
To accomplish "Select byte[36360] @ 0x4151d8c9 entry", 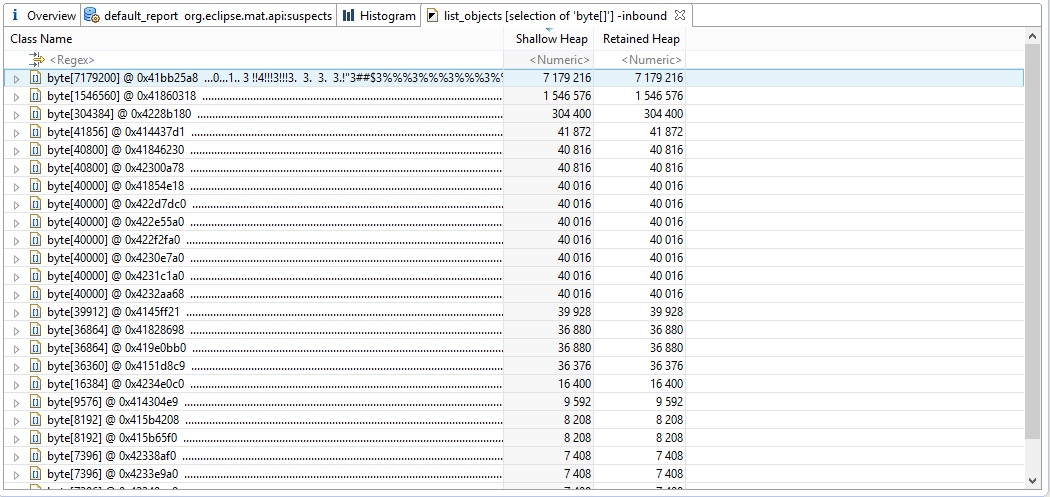I will coord(116,366).
